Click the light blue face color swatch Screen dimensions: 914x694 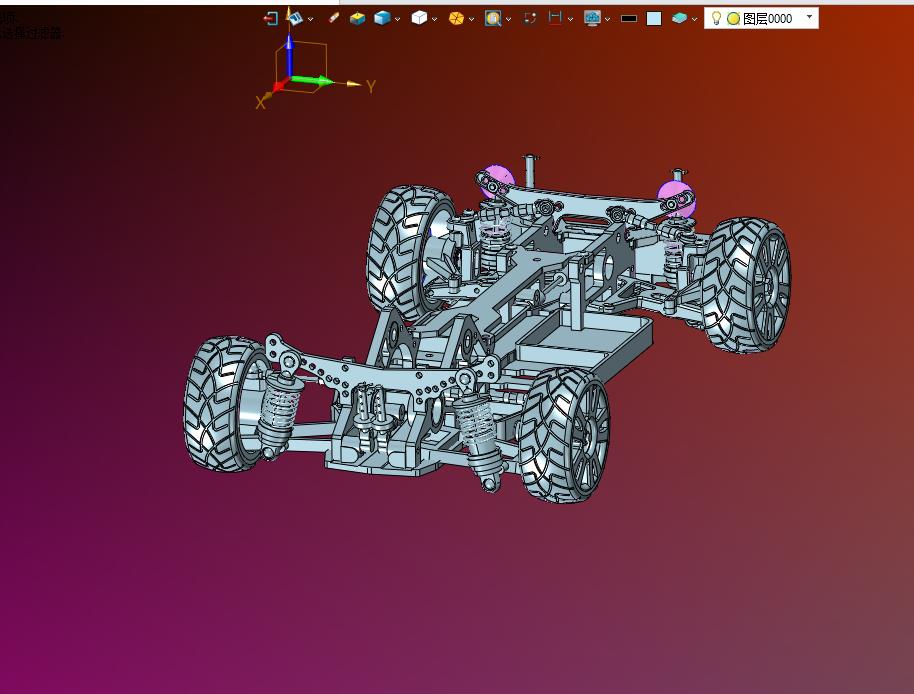[x=654, y=19]
